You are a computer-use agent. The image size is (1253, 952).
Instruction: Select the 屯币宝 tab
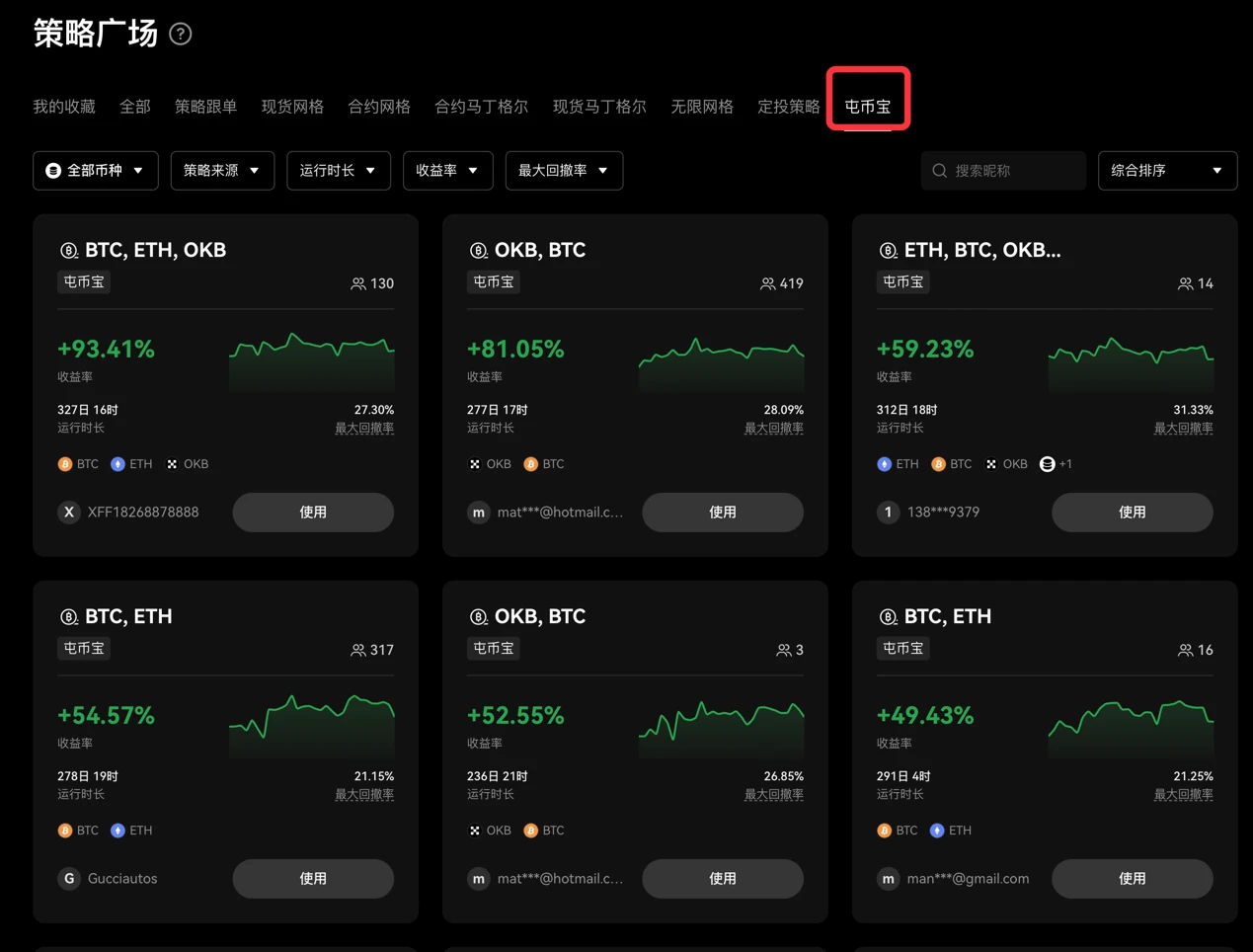tap(868, 107)
